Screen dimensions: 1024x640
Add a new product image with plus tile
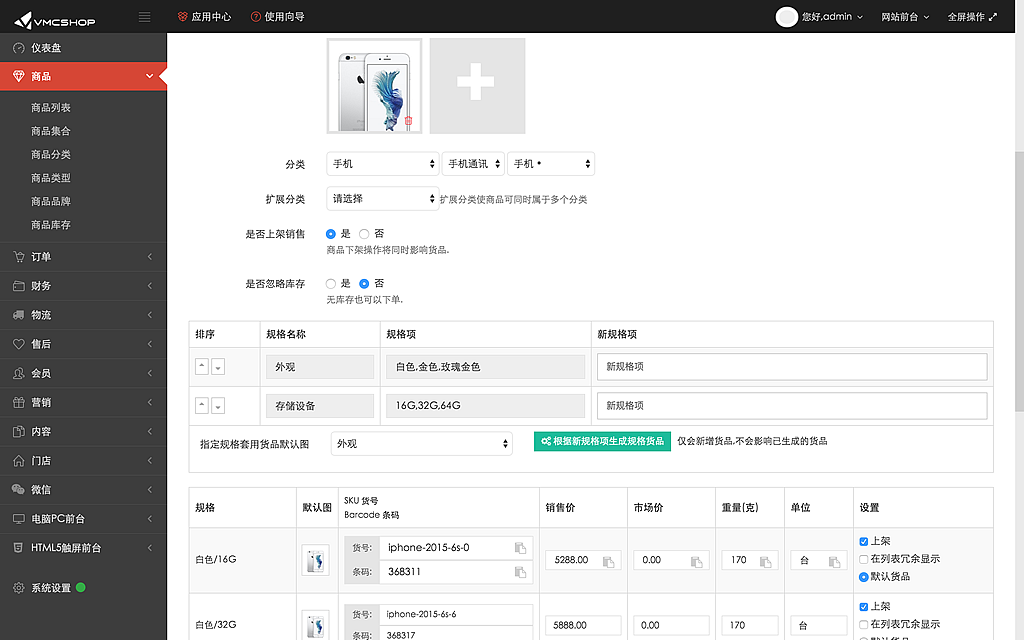476,86
